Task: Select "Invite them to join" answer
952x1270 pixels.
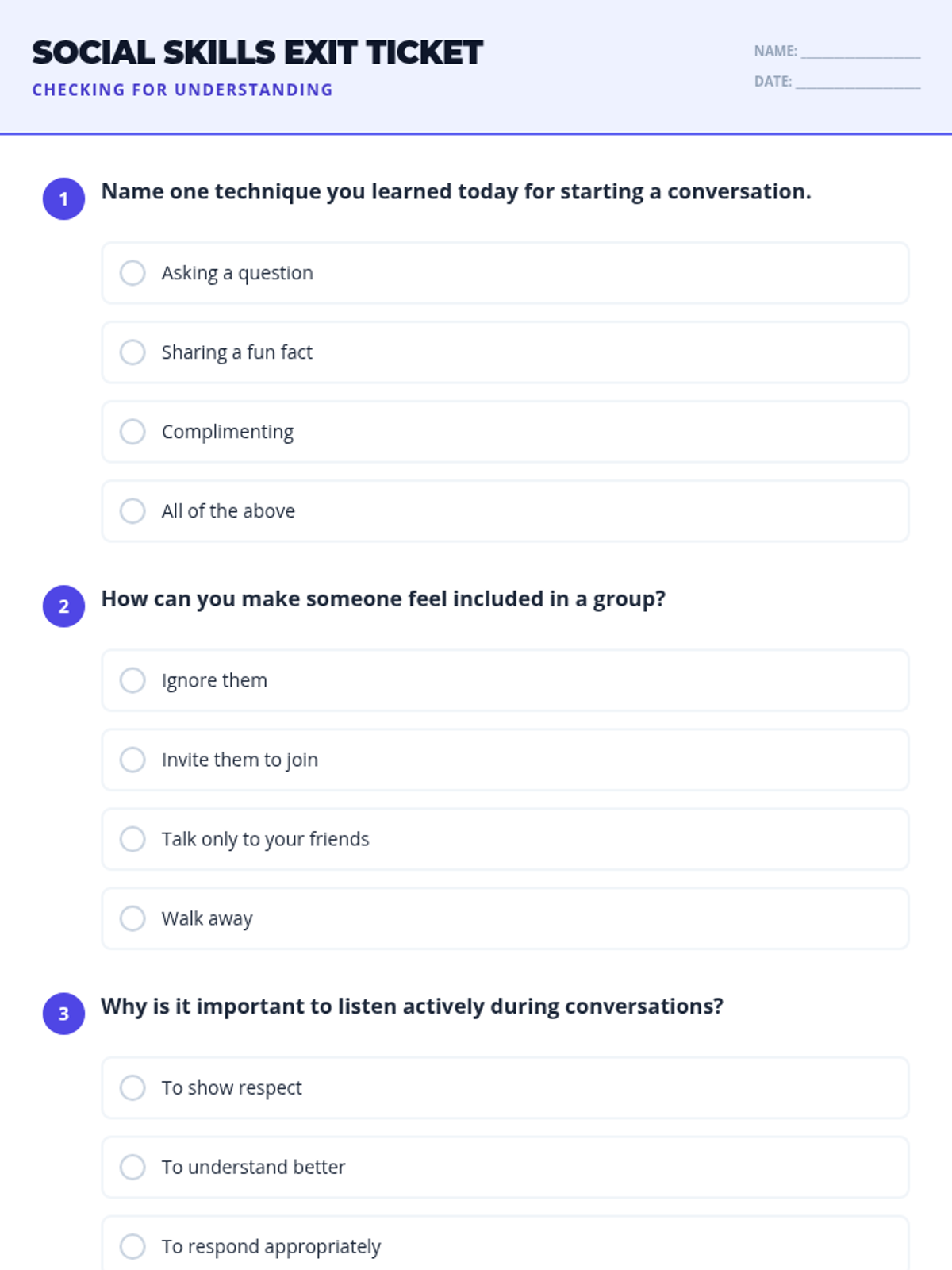Action: [132, 760]
